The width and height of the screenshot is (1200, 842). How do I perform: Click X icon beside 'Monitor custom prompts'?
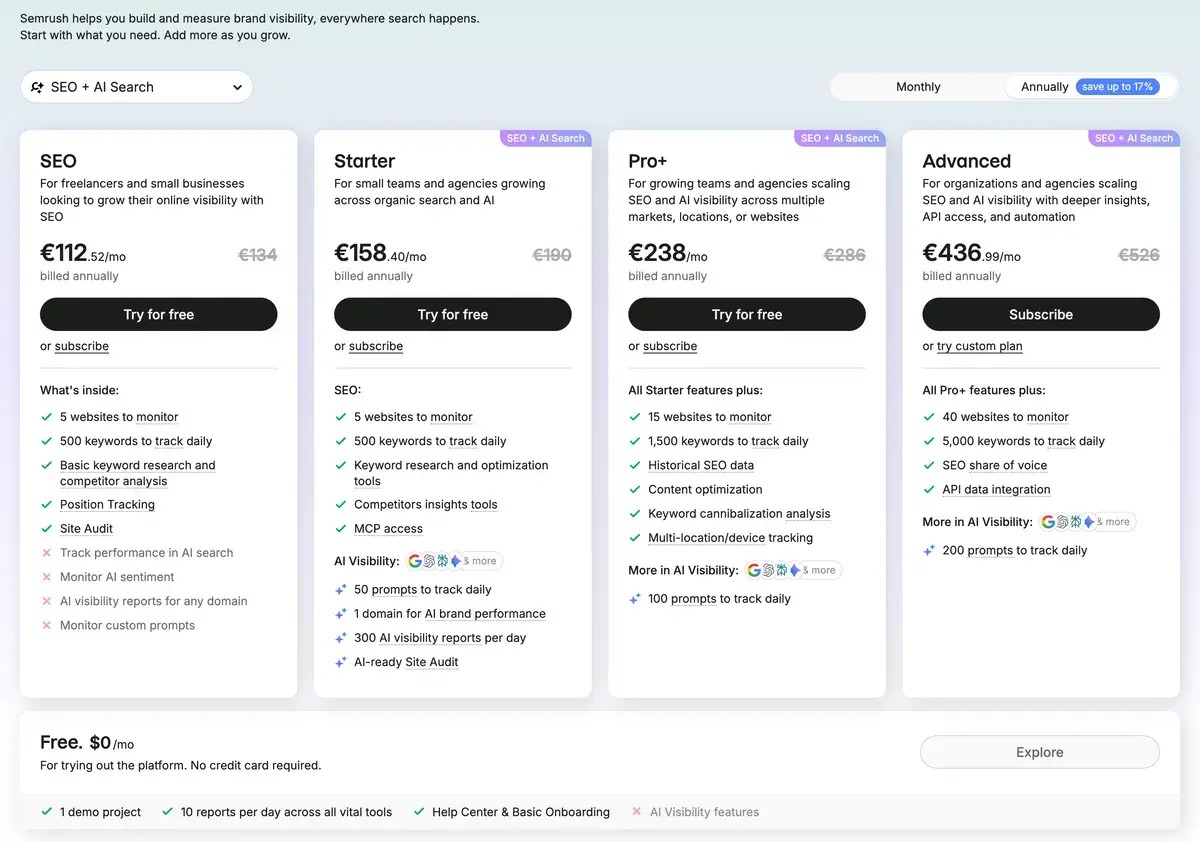click(46, 625)
